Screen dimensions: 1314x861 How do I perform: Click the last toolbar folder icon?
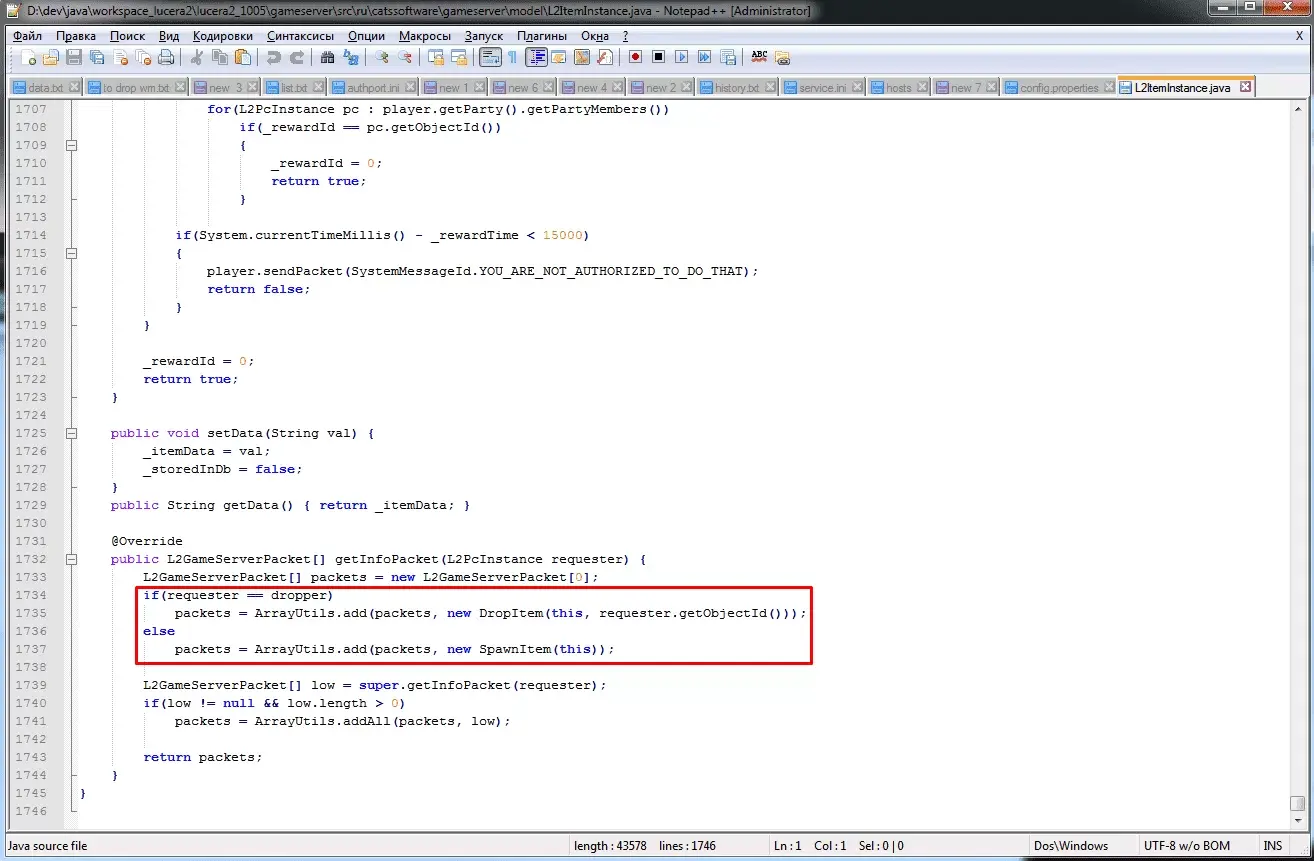(782, 57)
